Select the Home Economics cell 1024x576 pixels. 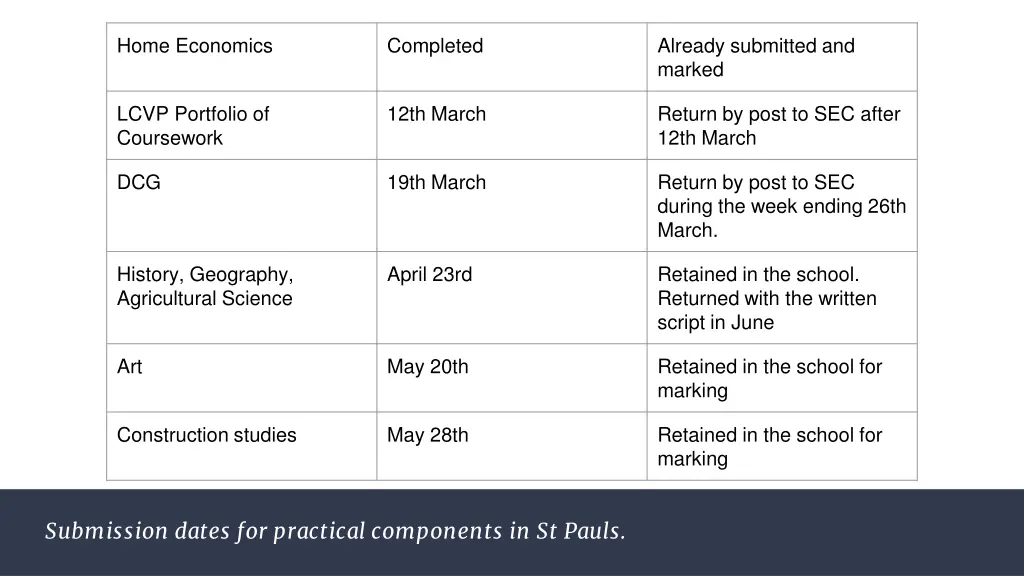[242, 57]
